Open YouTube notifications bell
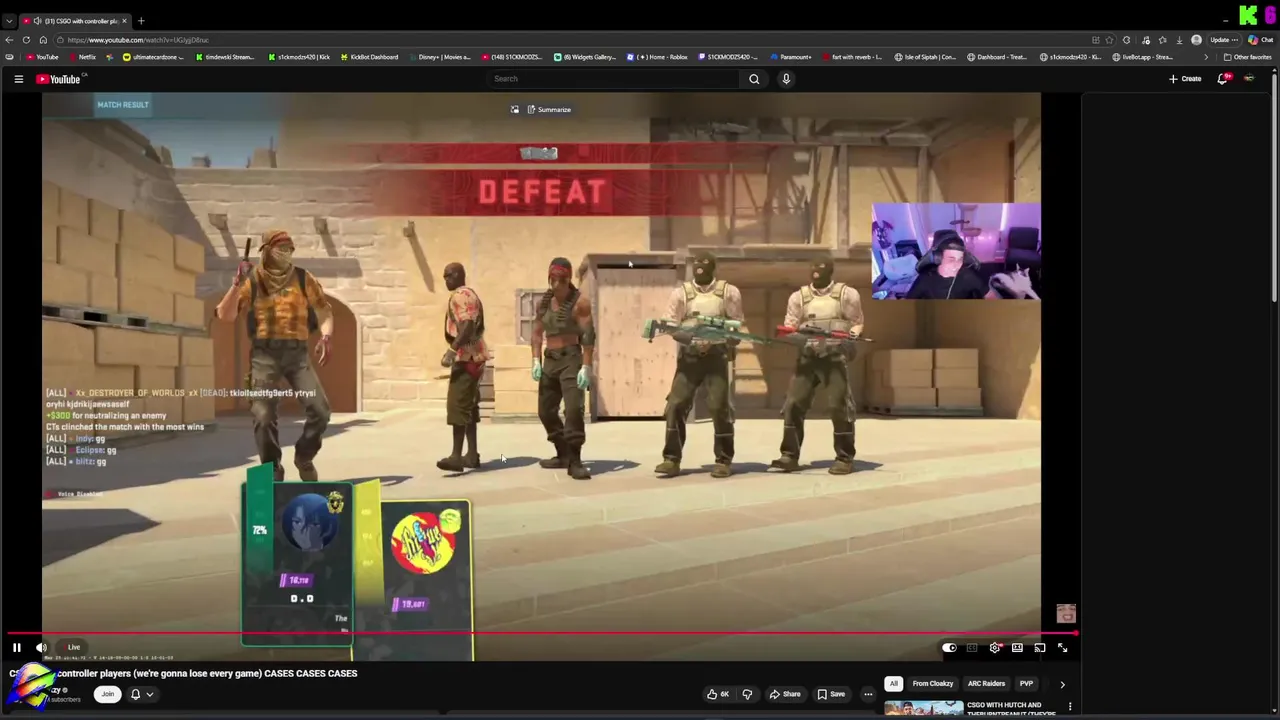 [x=1223, y=79]
